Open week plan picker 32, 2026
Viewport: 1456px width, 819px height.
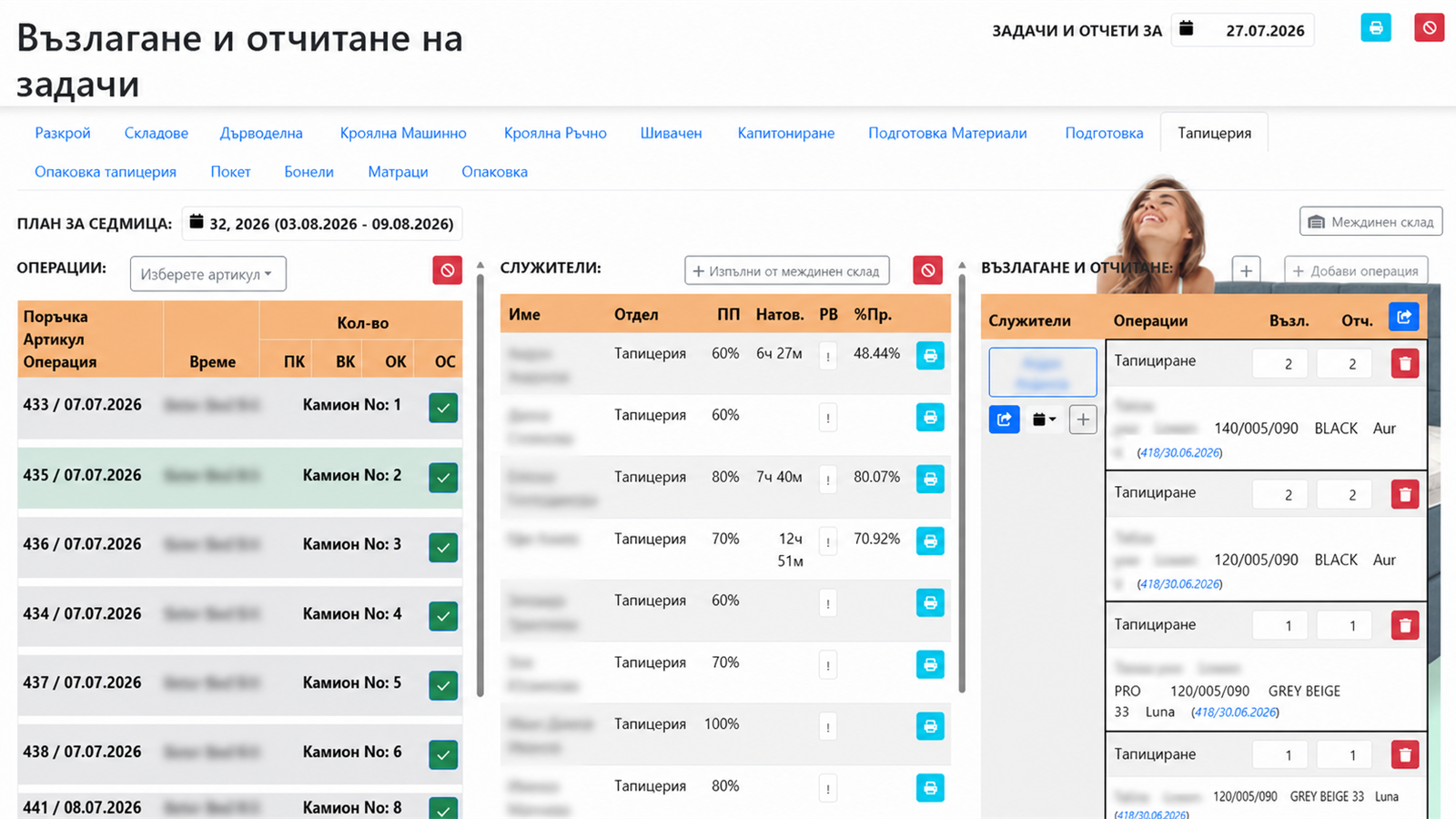click(322, 224)
